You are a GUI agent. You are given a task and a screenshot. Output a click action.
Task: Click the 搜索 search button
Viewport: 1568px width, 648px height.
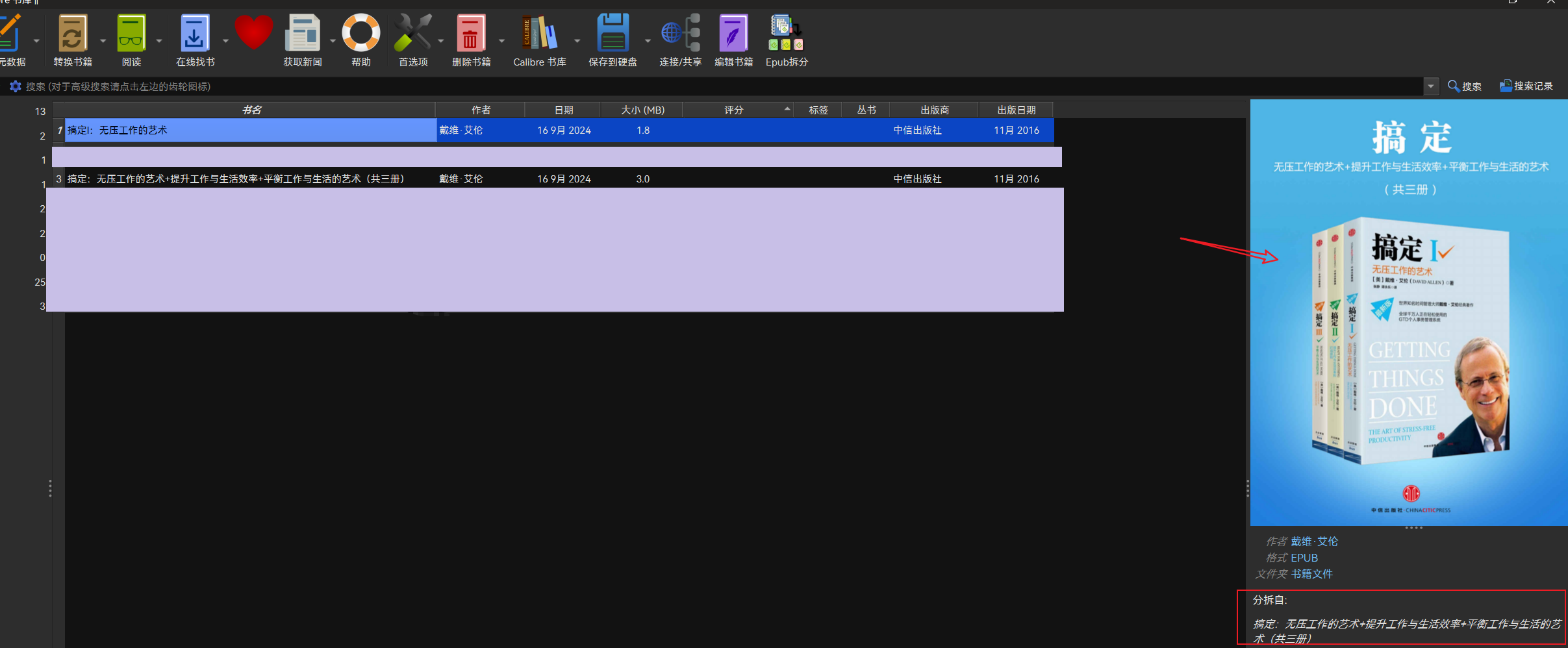[1465, 86]
